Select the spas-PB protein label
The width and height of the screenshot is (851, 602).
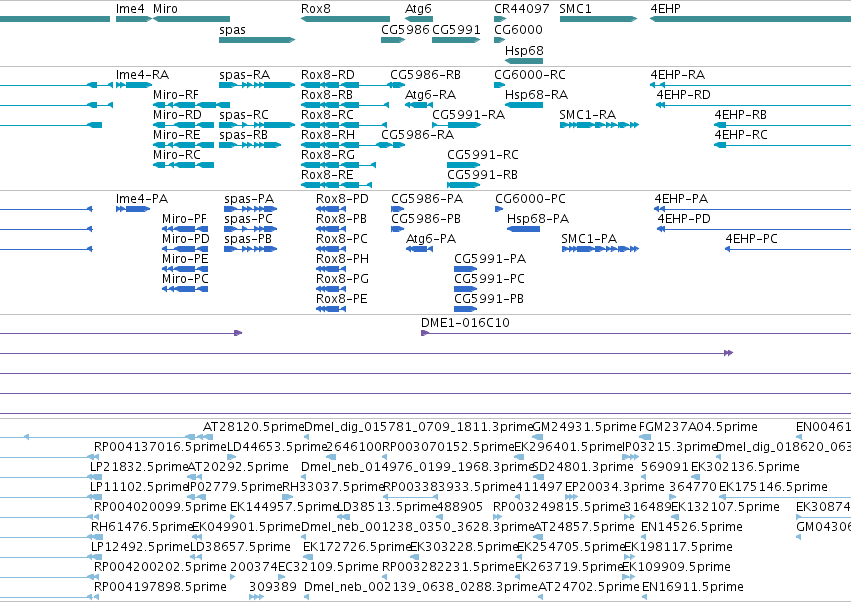point(248,239)
